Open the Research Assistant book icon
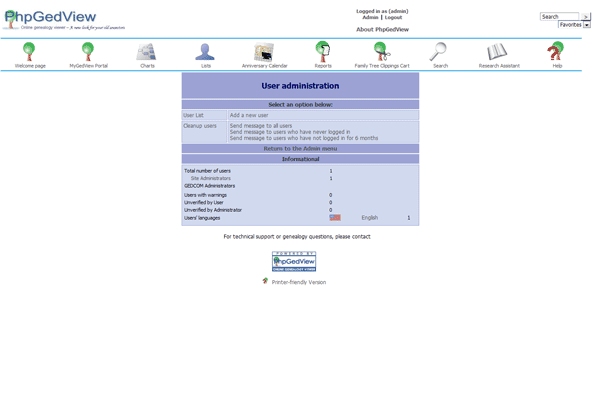Viewport: 600px width, 400px height. pyautogui.click(x=498, y=52)
